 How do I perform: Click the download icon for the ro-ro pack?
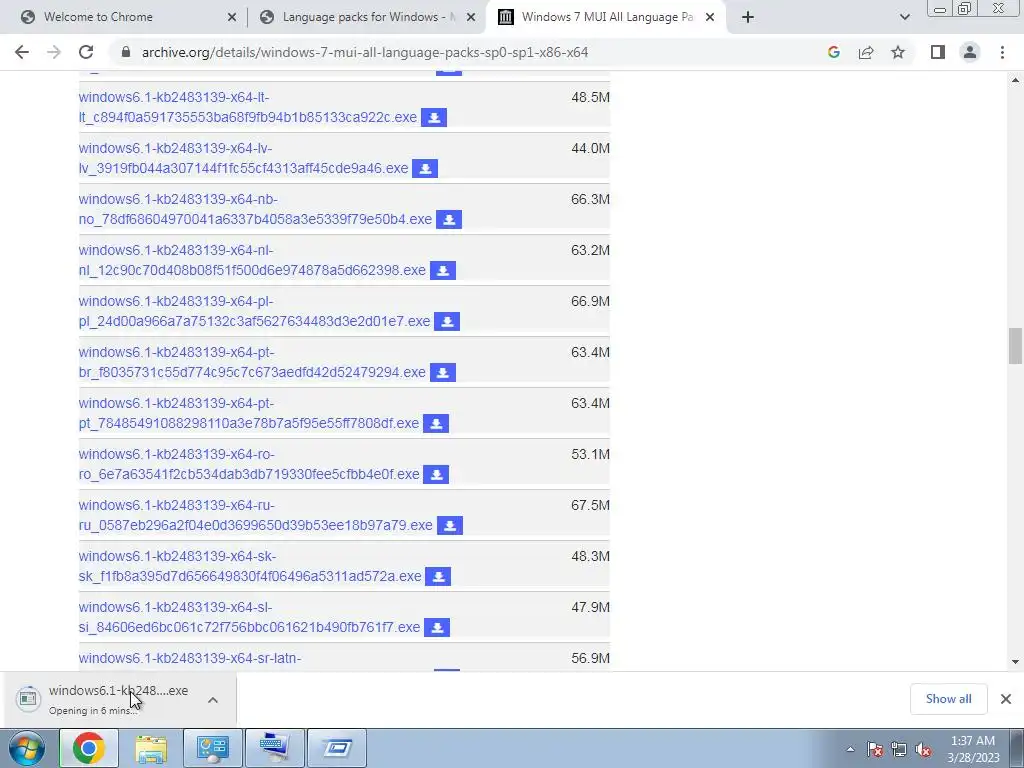[x=436, y=474]
